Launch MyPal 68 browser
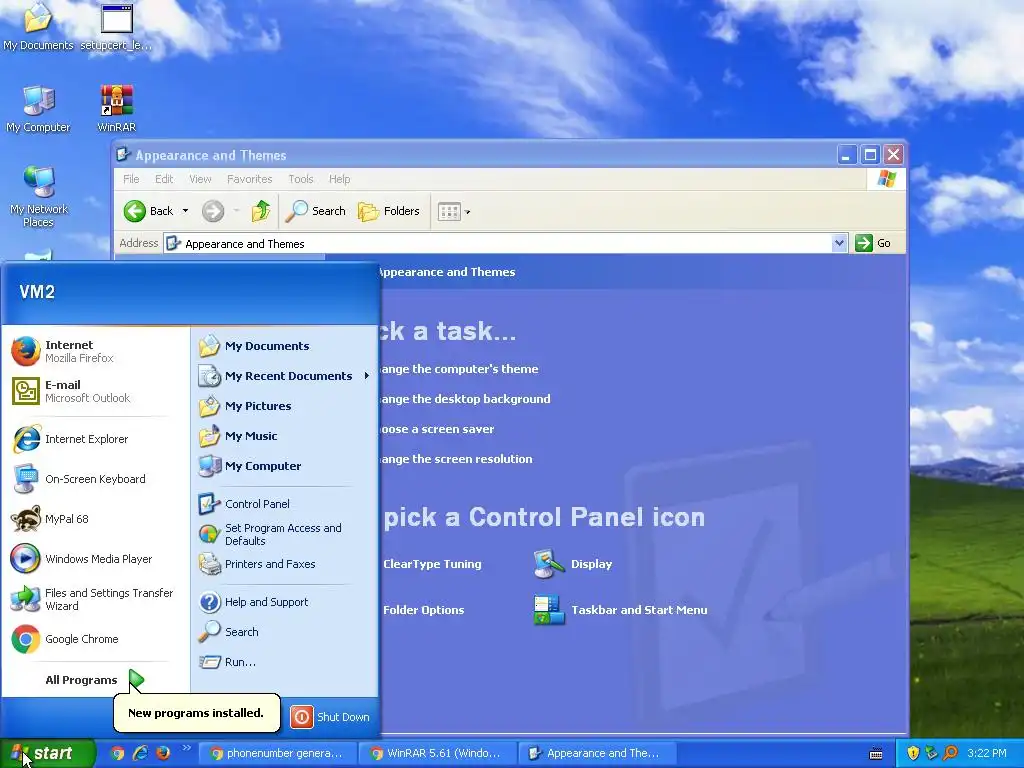Viewport: 1024px width, 768px height. [x=95, y=519]
